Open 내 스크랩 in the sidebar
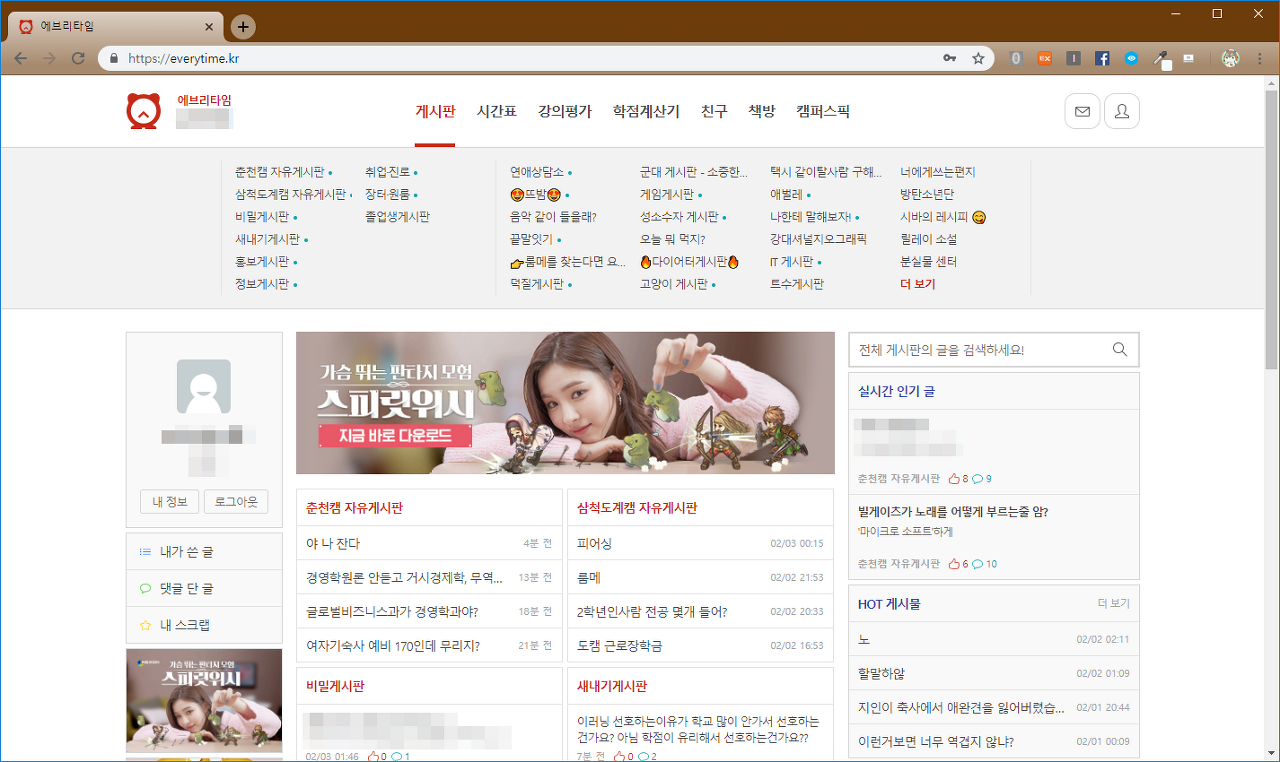The image size is (1280, 762). 204,625
